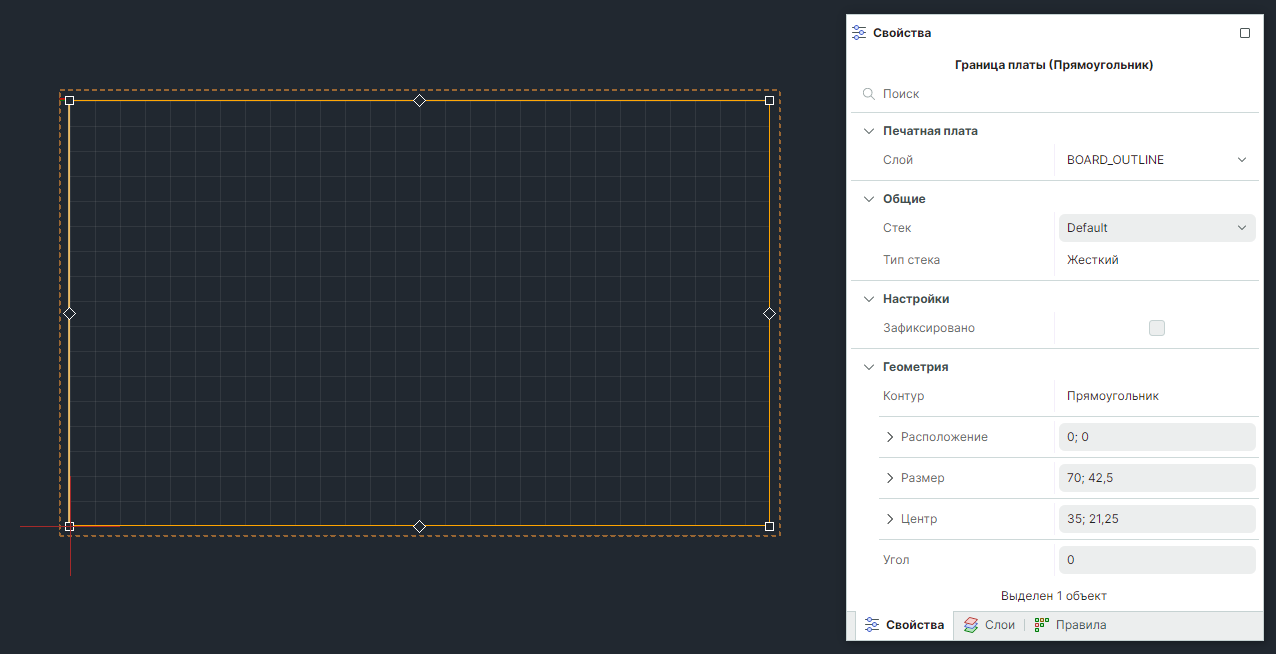Expand the Размер property row
Image resolution: width=1276 pixels, height=654 pixels.
(x=890, y=478)
